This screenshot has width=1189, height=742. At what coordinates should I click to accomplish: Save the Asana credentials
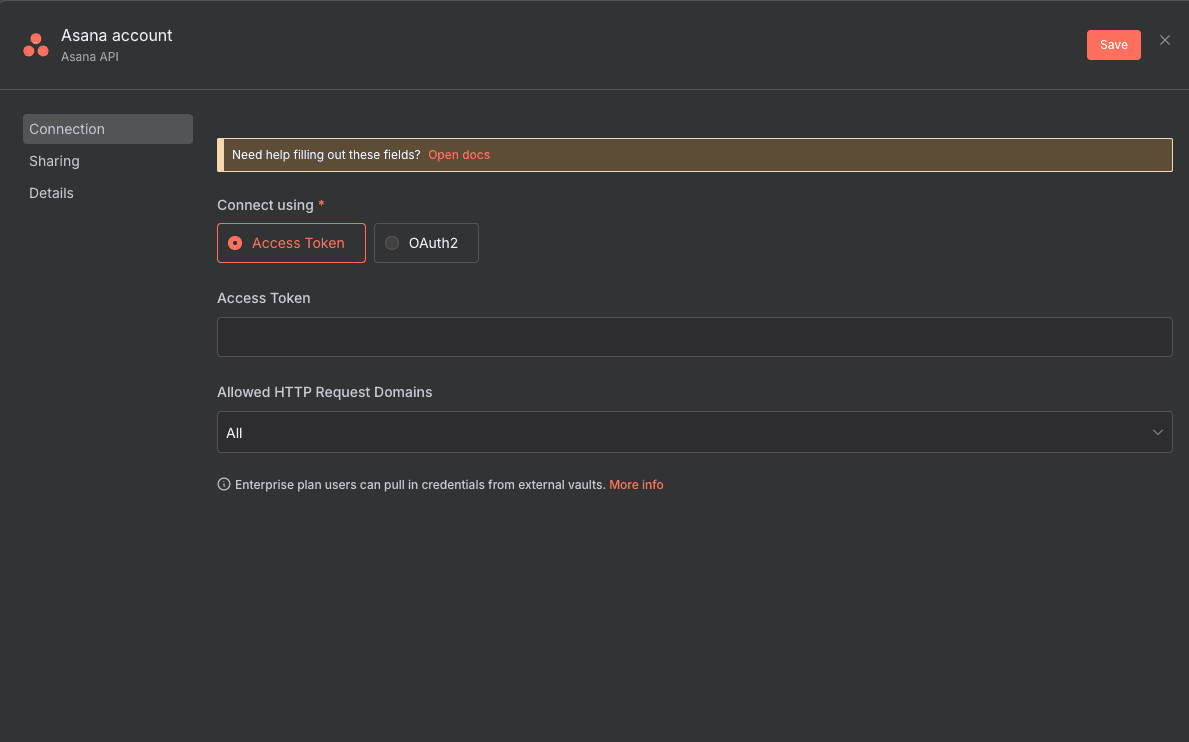(1113, 44)
